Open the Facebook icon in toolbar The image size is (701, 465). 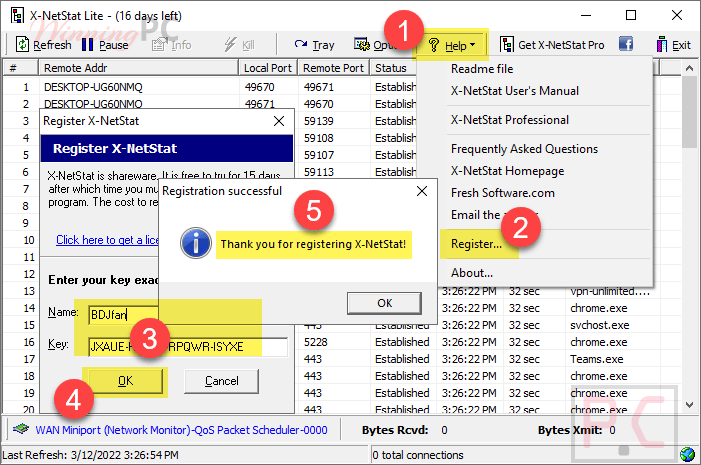[x=626, y=44]
